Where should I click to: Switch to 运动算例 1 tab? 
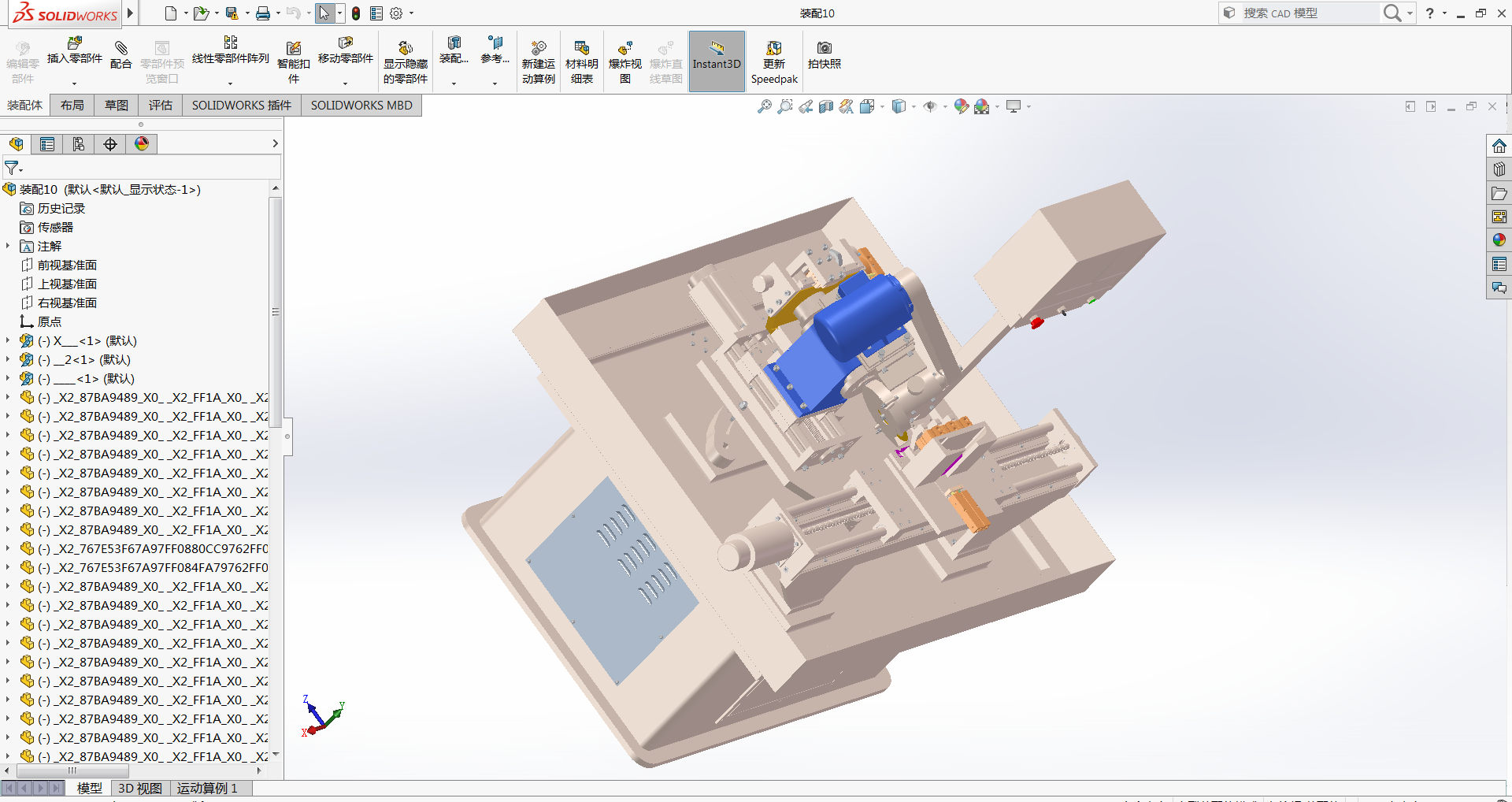[207, 788]
